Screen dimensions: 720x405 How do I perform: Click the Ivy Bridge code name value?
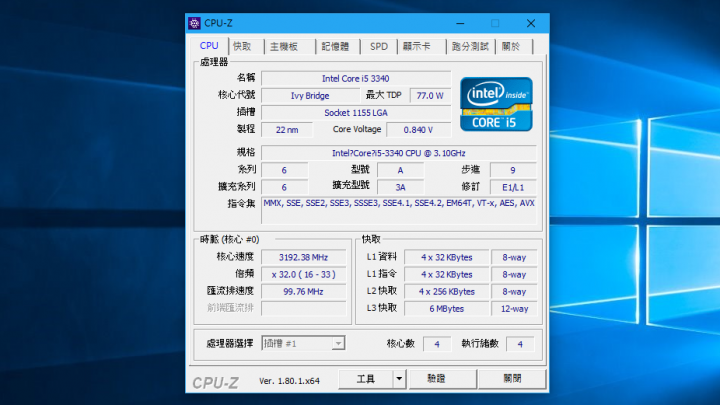click(x=310, y=96)
